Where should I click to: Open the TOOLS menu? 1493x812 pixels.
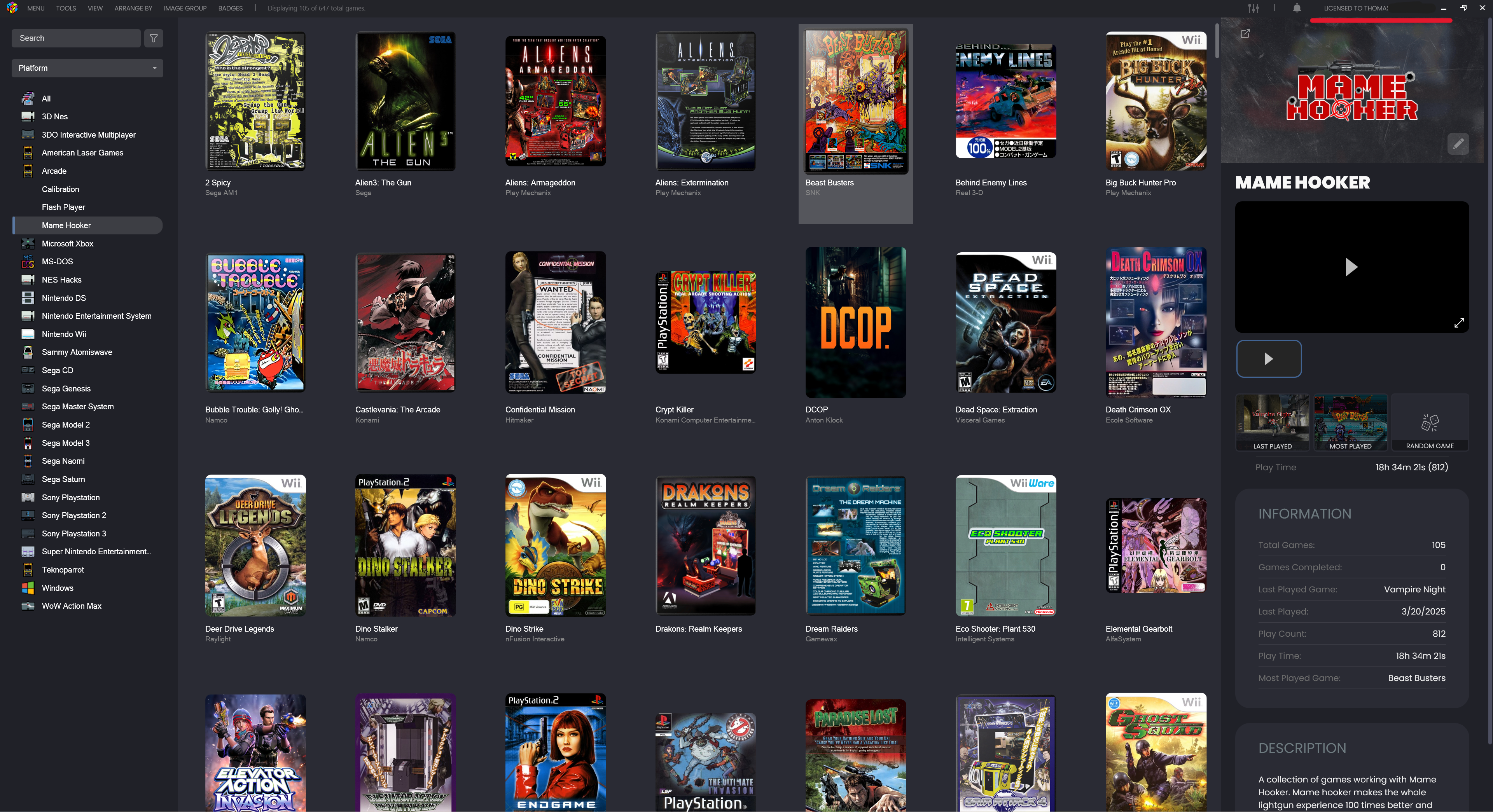click(x=66, y=8)
